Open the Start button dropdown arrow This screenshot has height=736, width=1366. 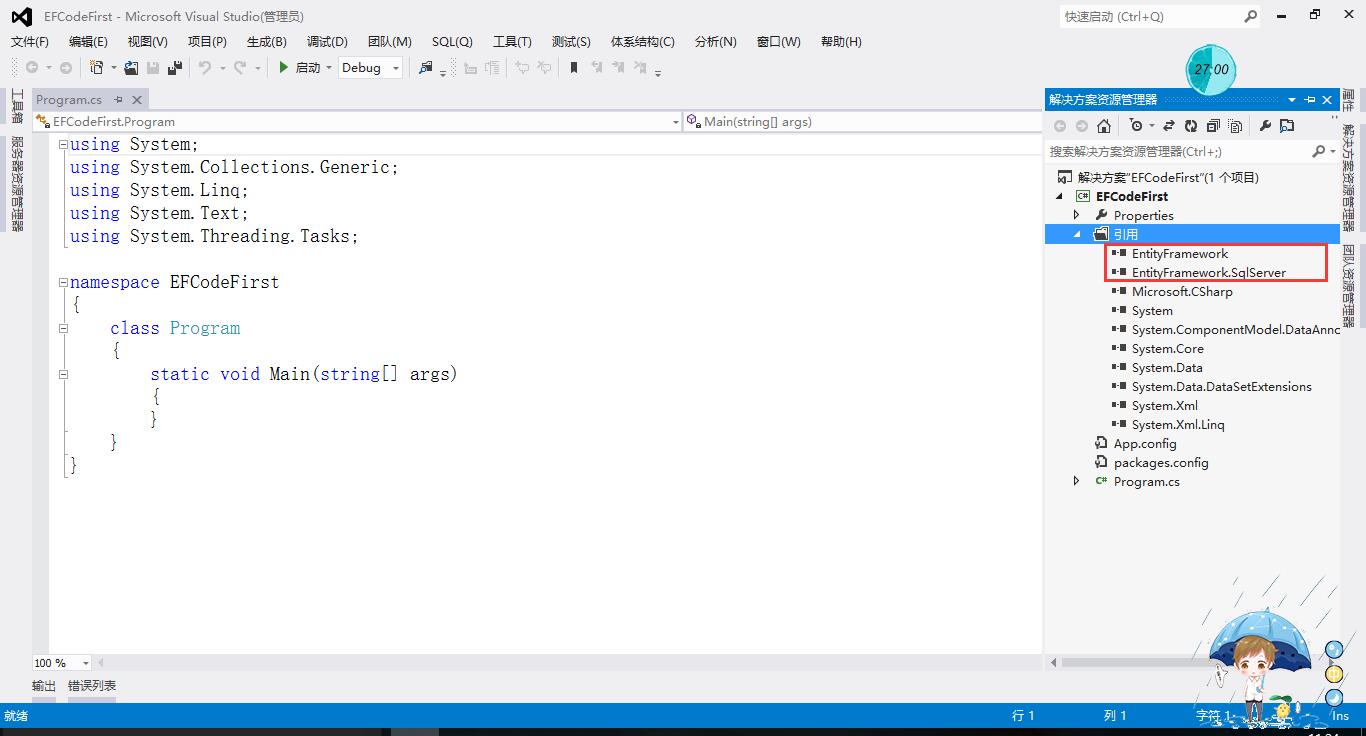(x=329, y=68)
